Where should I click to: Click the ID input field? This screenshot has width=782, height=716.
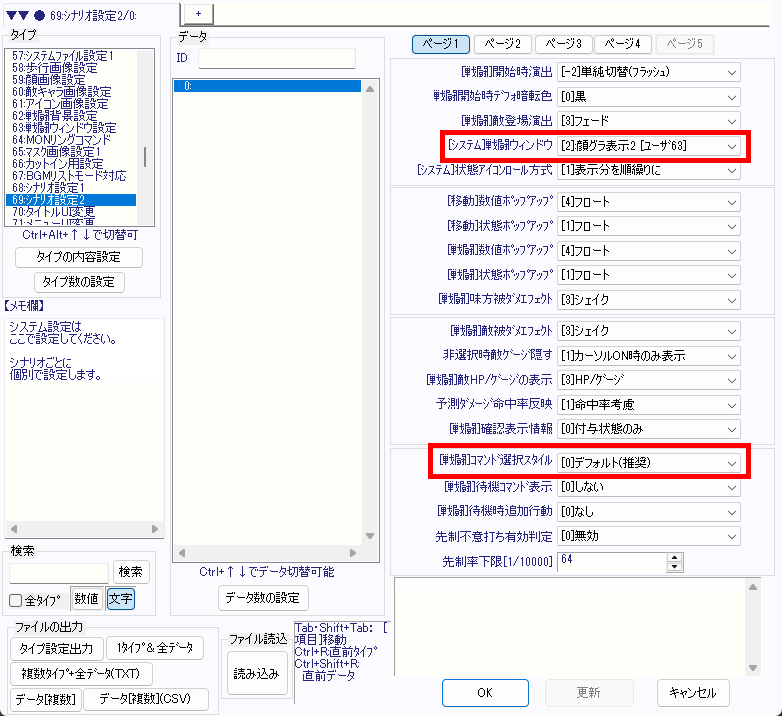point(277,58)
